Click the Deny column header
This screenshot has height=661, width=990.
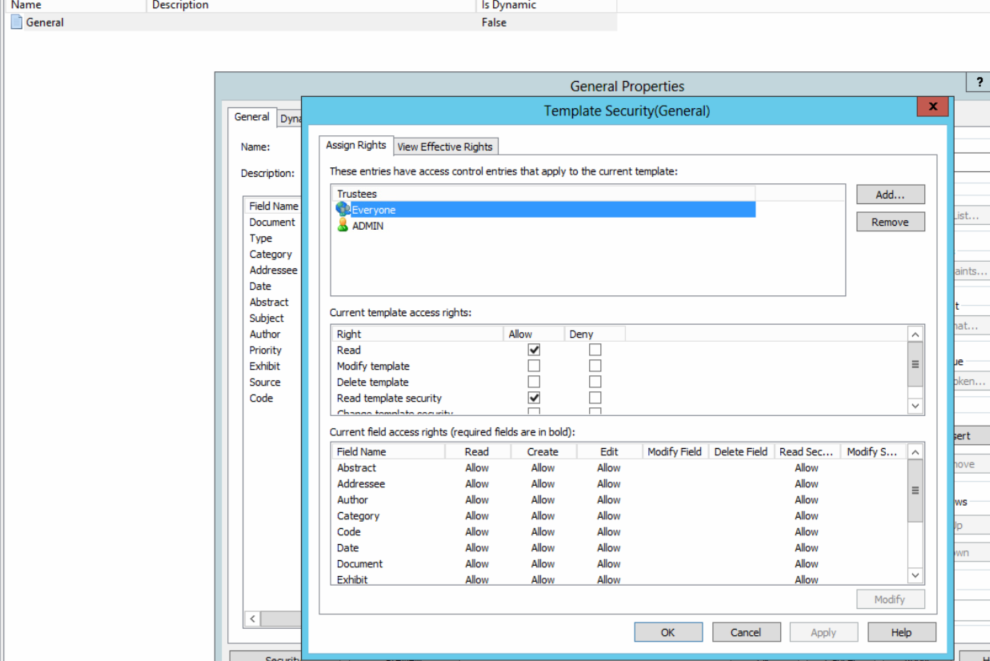coord(595,334)
